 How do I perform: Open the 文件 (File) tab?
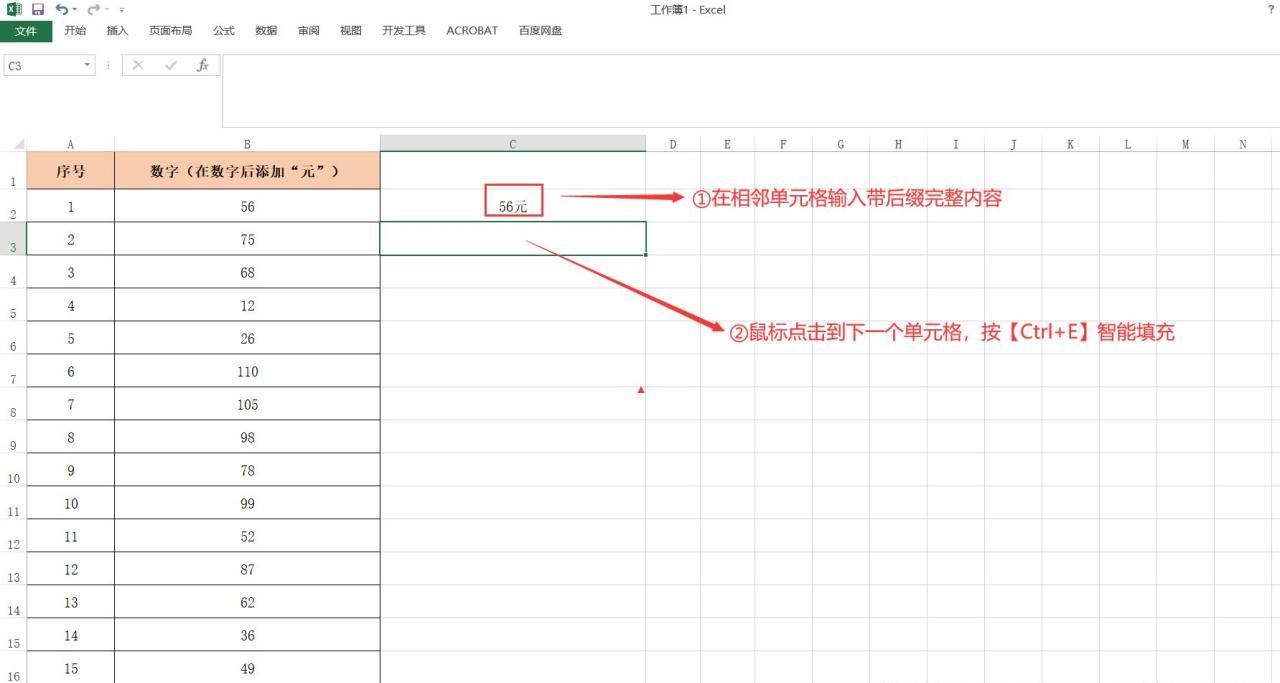pyautogui.click(x=26, y=31)
